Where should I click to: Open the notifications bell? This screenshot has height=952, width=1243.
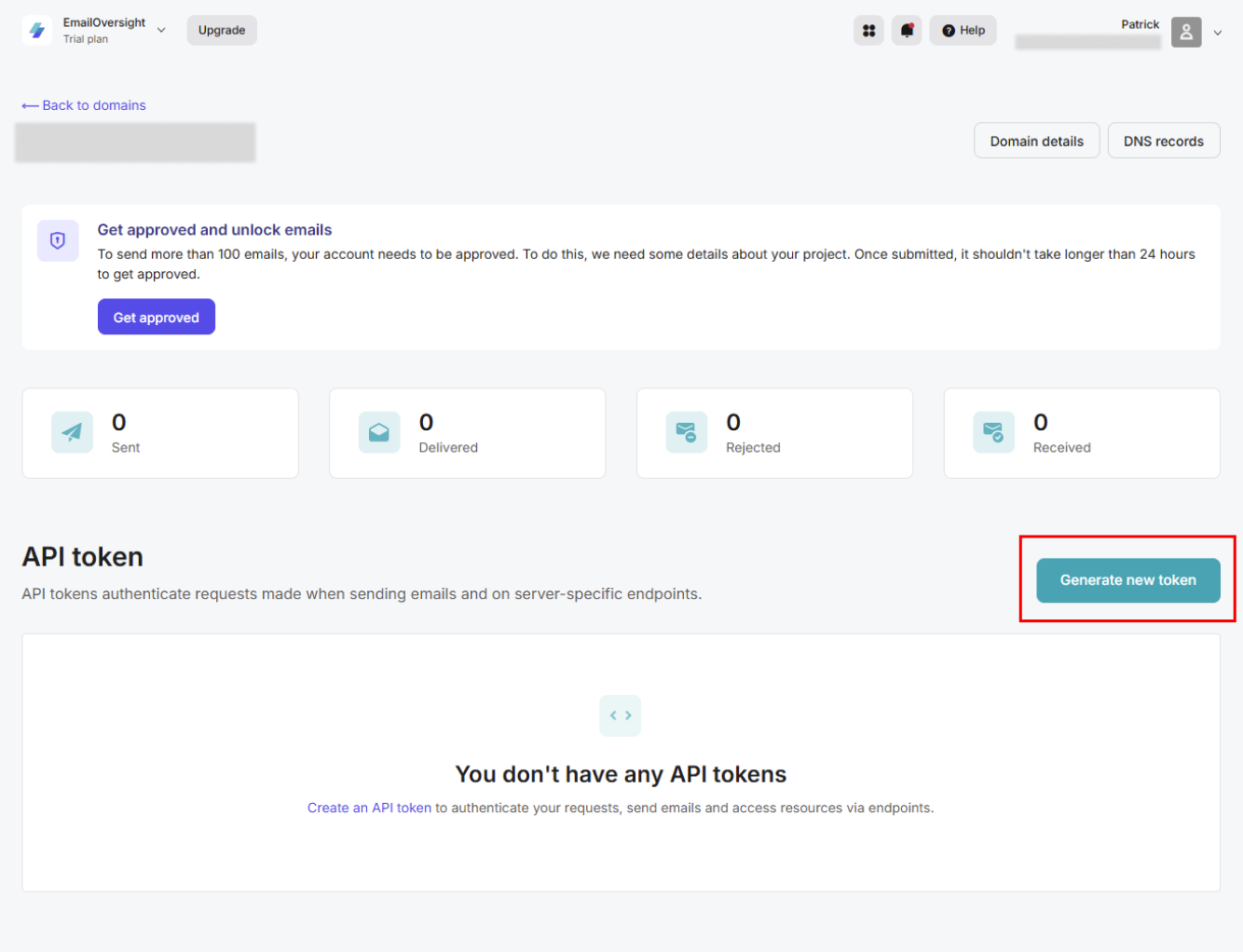click(906, 31)
